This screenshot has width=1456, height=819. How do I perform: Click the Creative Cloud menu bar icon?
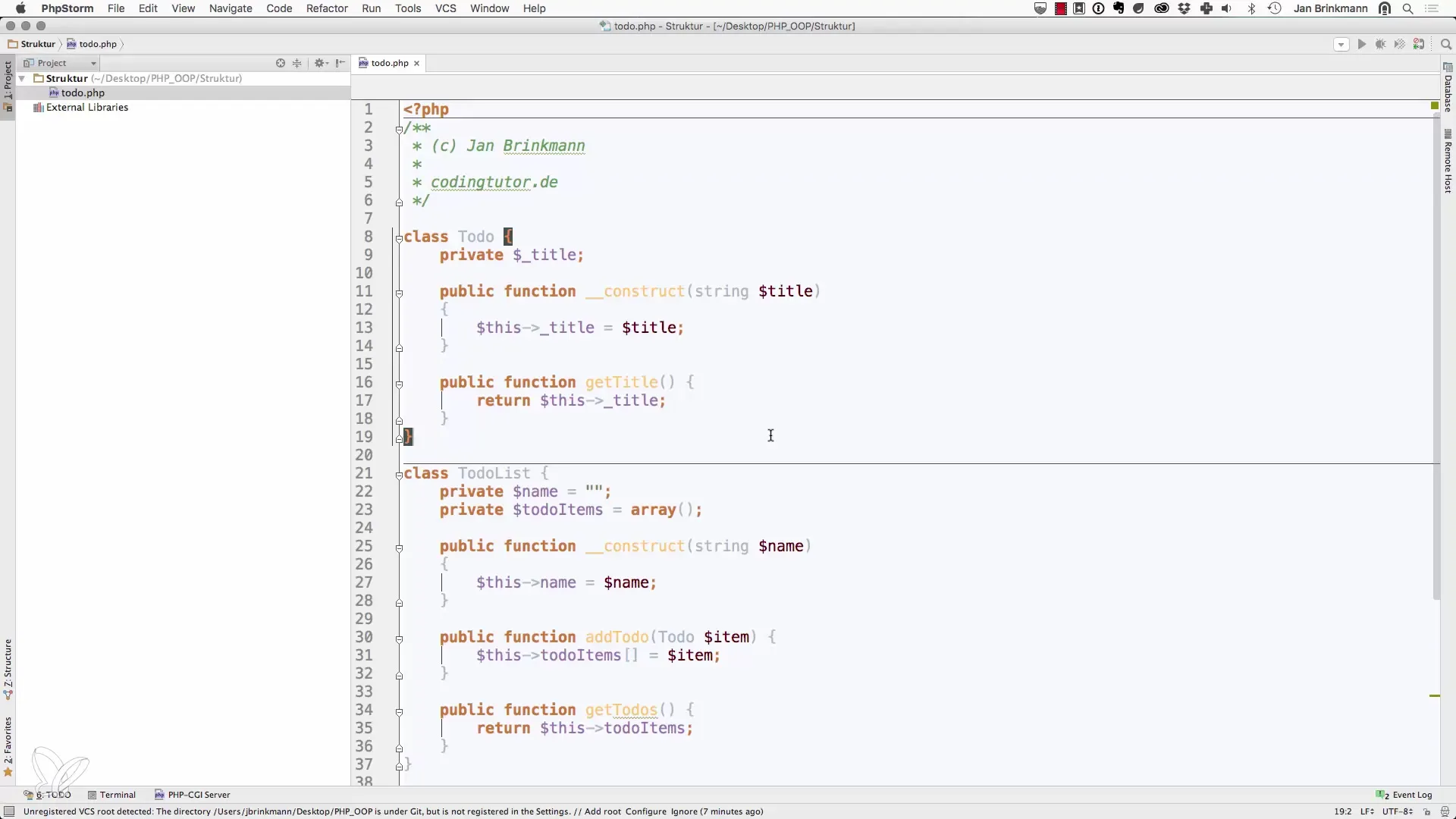(x=1162, y=8)
